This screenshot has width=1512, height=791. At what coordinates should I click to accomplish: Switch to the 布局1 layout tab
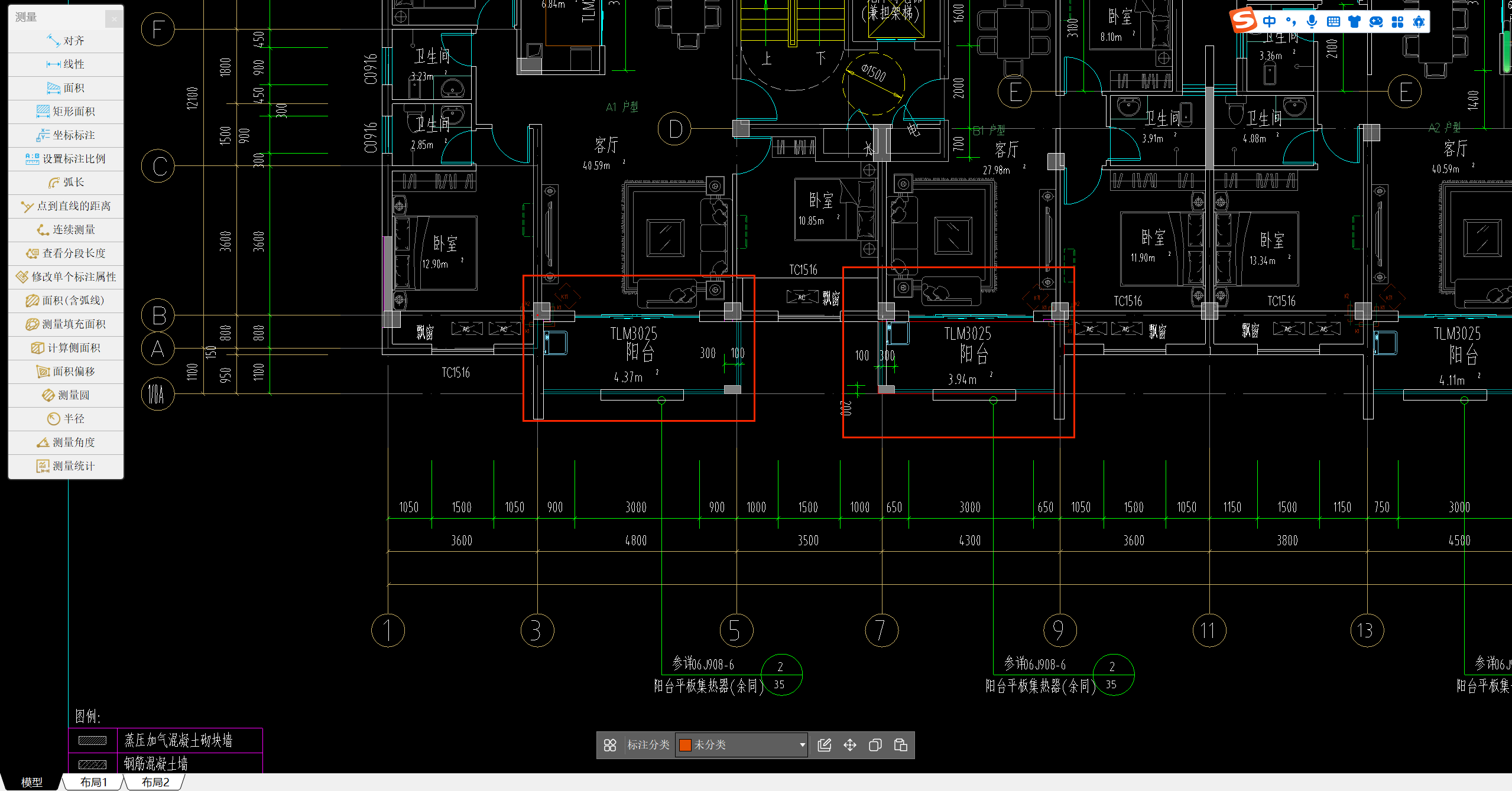click(93, 782)
